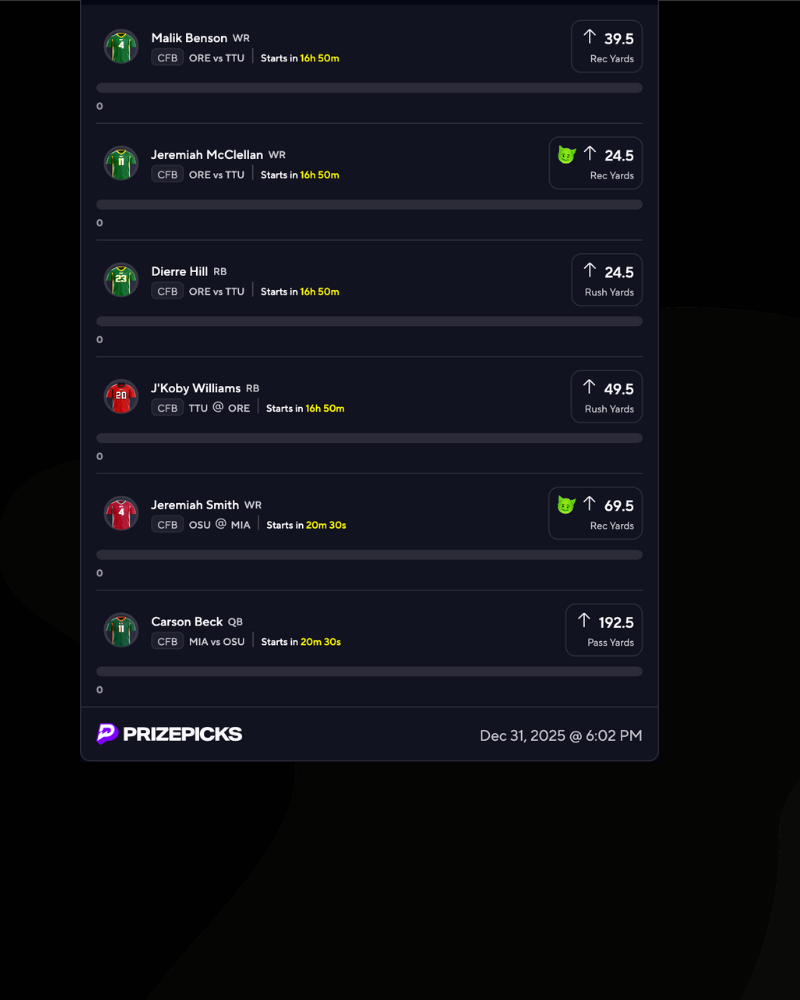This screenshot has height=1000, width=800.
Task: Click Malik Benson's jersey avatar
Action: pos(121,46)
